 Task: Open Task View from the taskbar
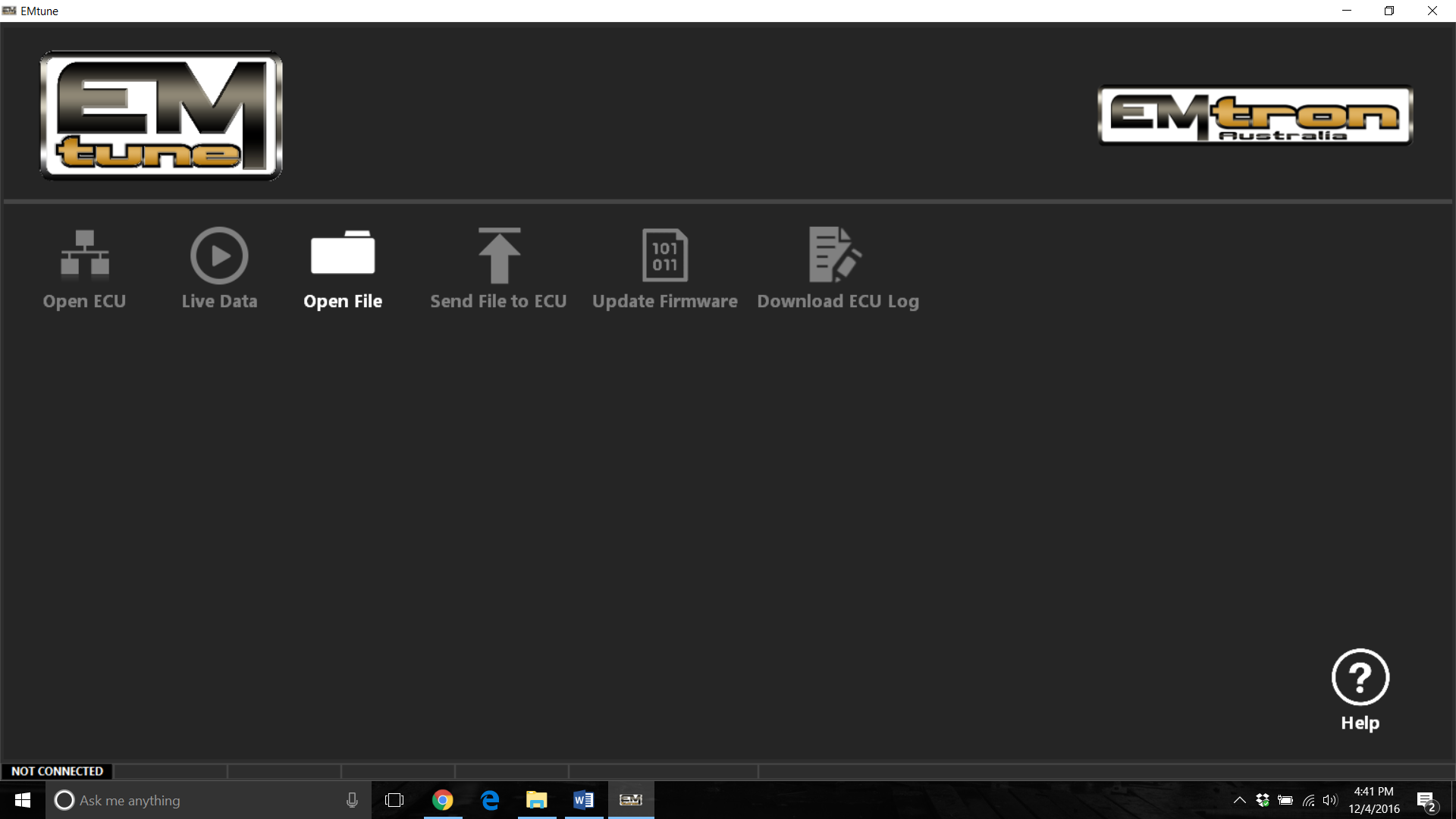coord(394,800)
